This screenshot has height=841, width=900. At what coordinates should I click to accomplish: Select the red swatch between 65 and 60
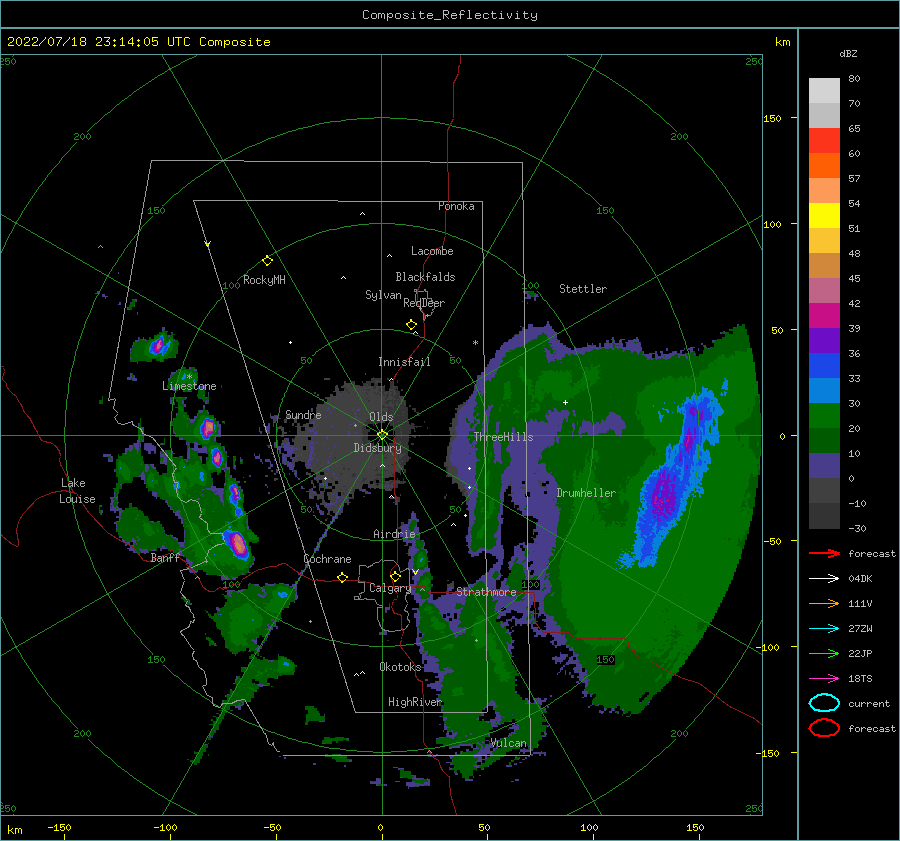coord(824,141)
